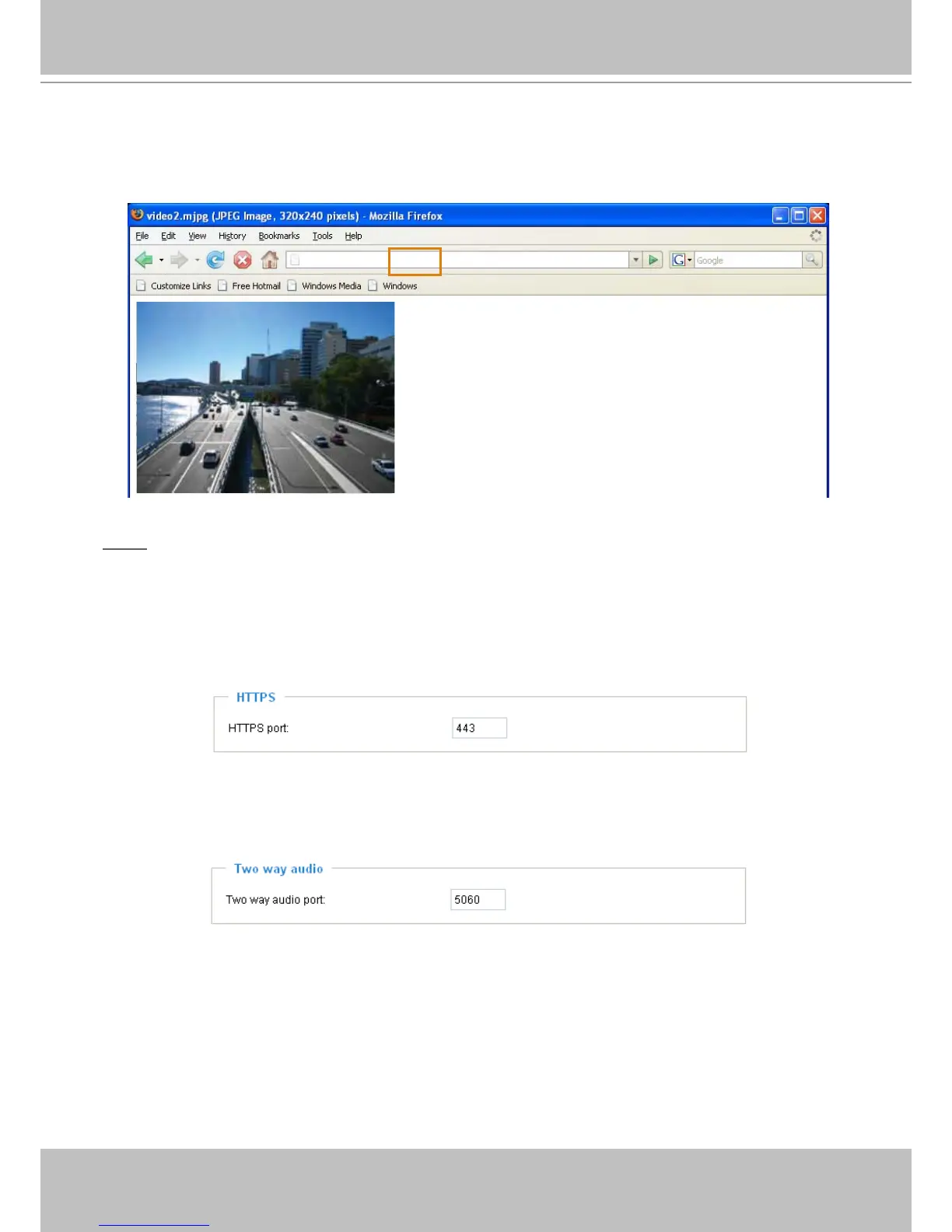952x1232 pixels.
Task: Click into the Google search box
Action: [x=748, y=260]
